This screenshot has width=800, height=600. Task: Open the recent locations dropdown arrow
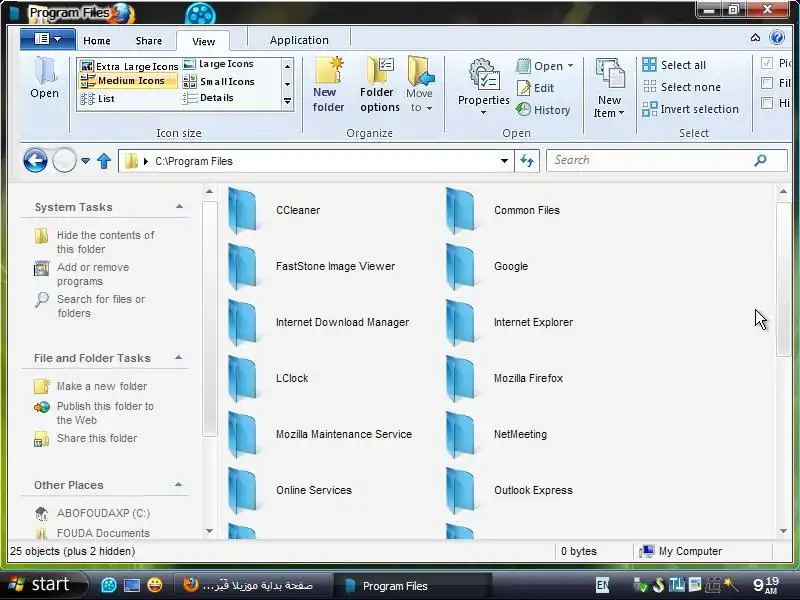point(85,161)
